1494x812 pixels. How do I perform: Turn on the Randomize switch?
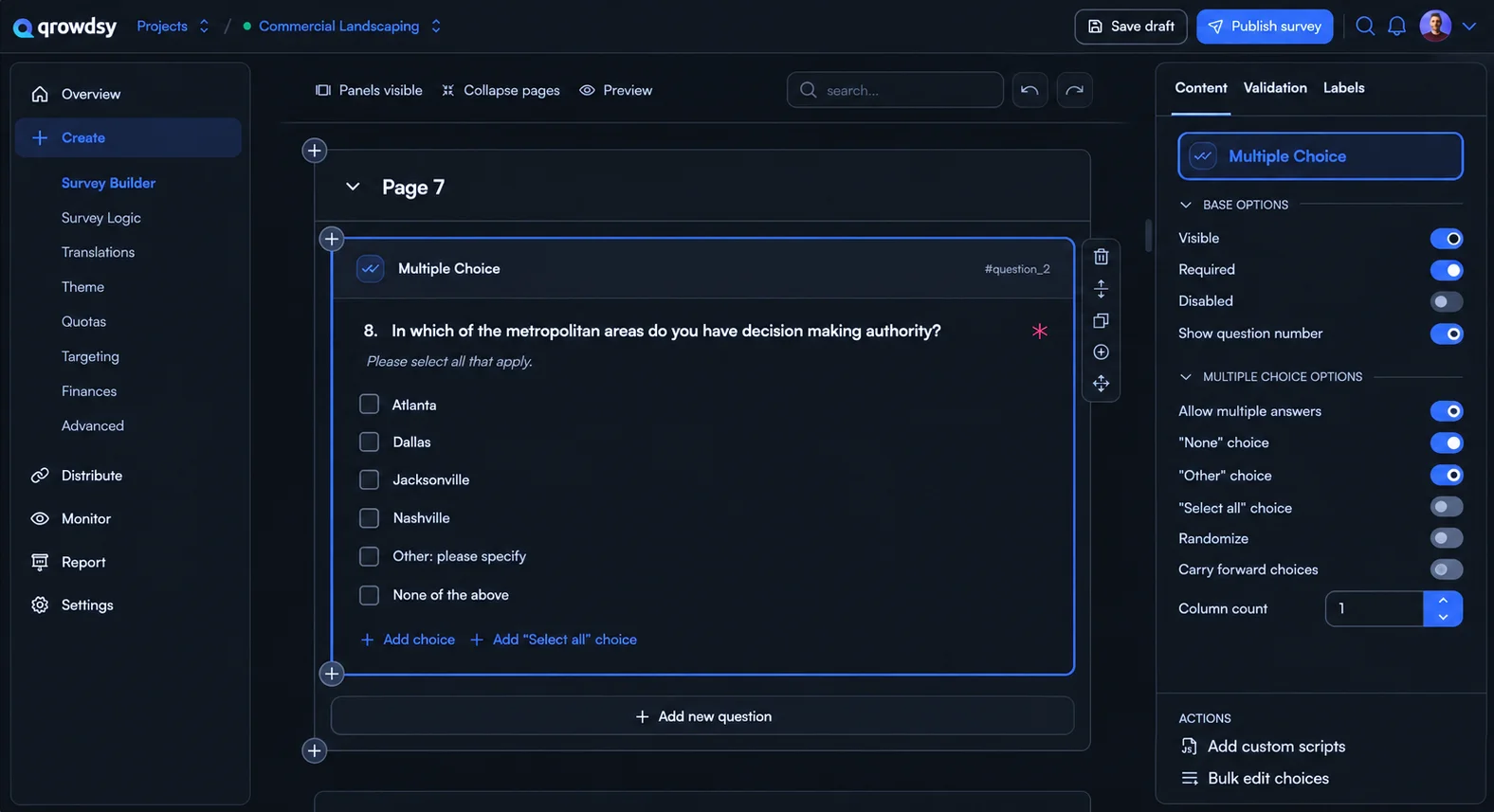pos(1447,538)
